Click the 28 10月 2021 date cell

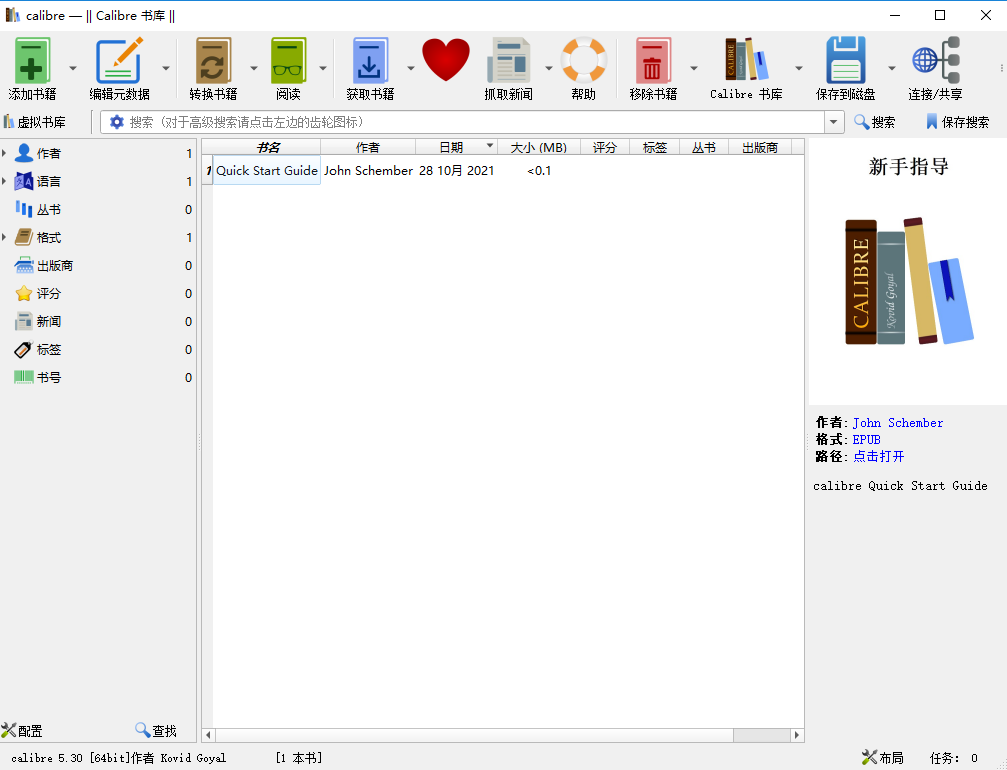[457, 170]
